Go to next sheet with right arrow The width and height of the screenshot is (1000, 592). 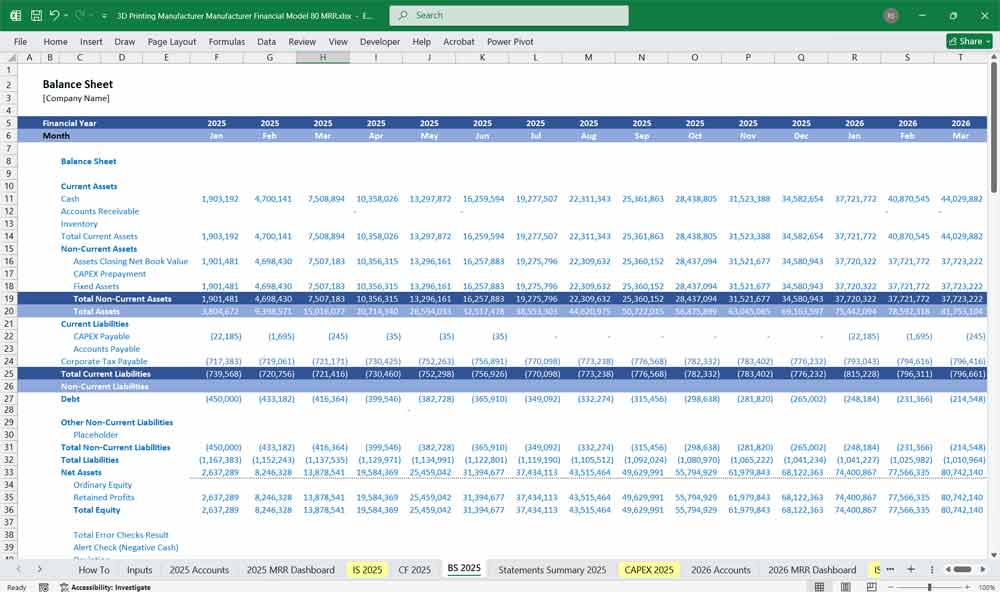[40, 569]
